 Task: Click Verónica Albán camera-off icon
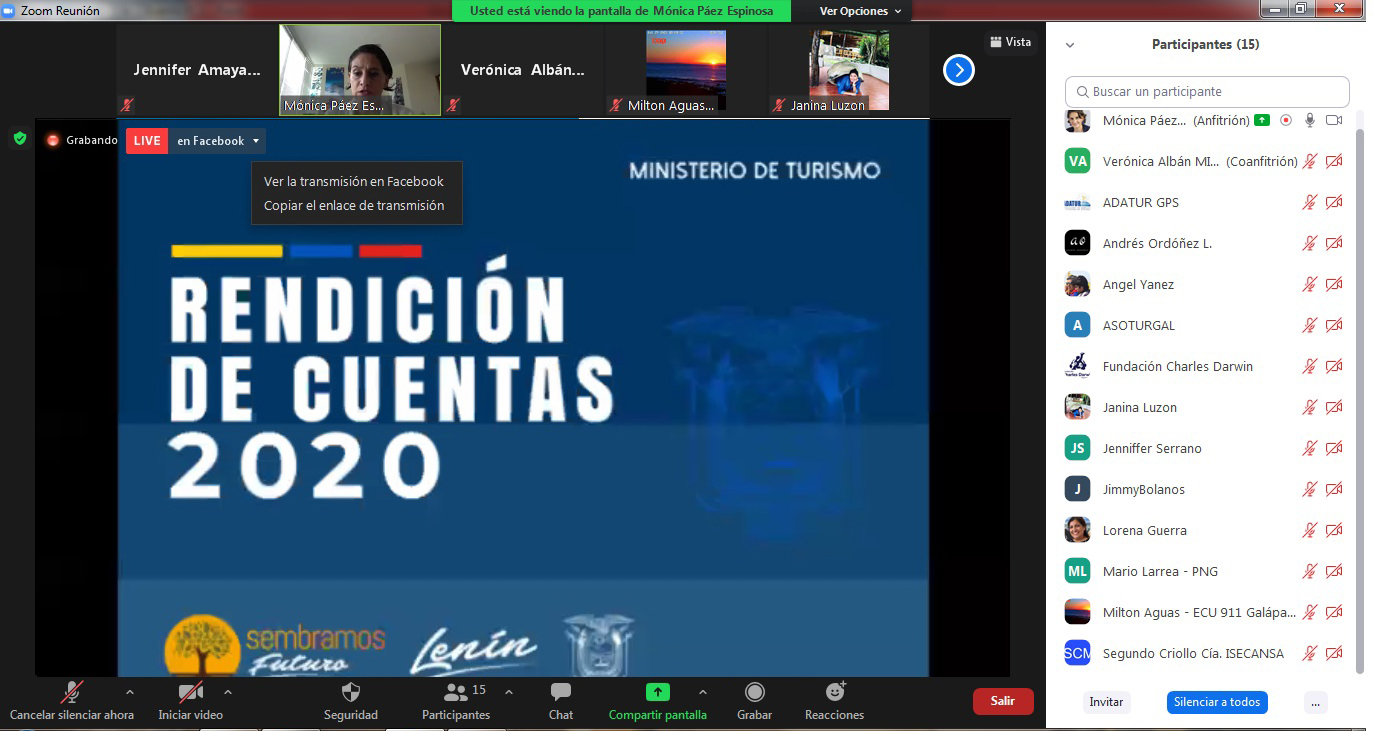pyautogui.click(x=1334, y=161)
